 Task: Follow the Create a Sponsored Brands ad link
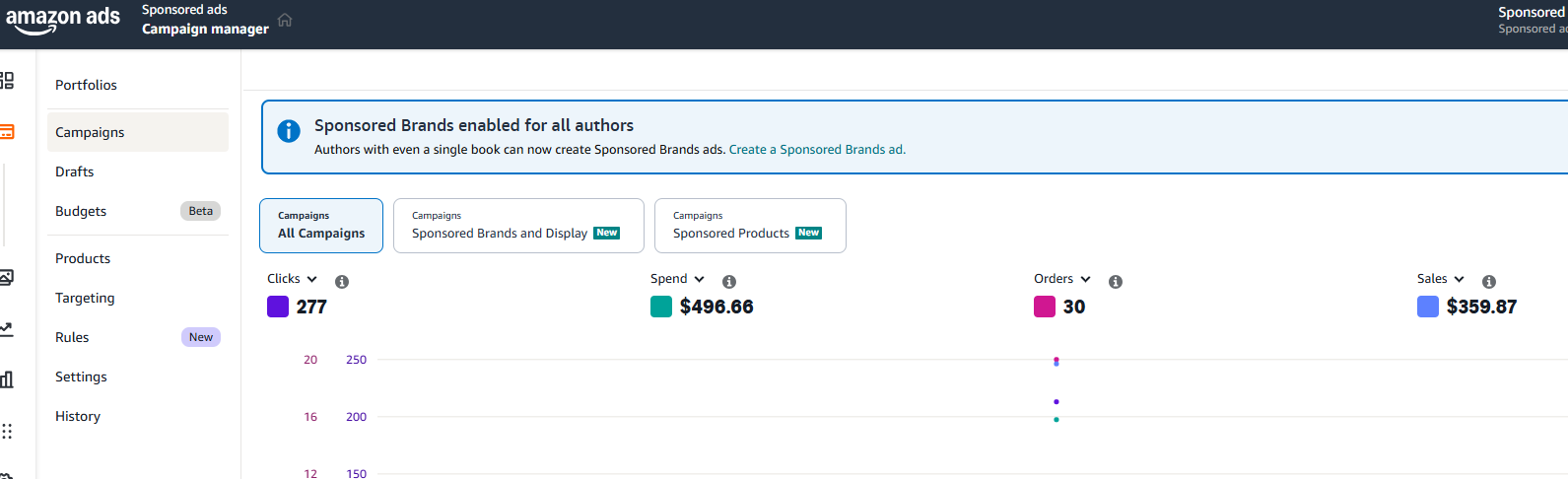click(817, 150)
